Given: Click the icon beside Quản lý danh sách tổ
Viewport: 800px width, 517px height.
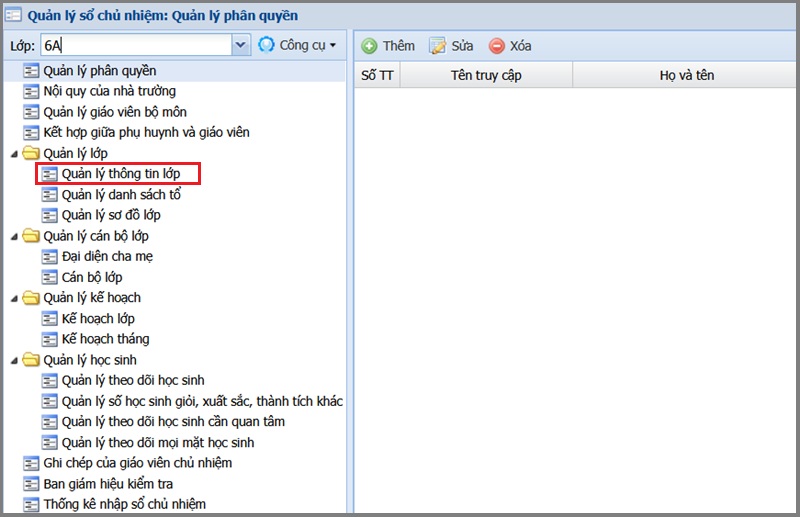Looking at the screenshot, I should click(x=49, y=194).
